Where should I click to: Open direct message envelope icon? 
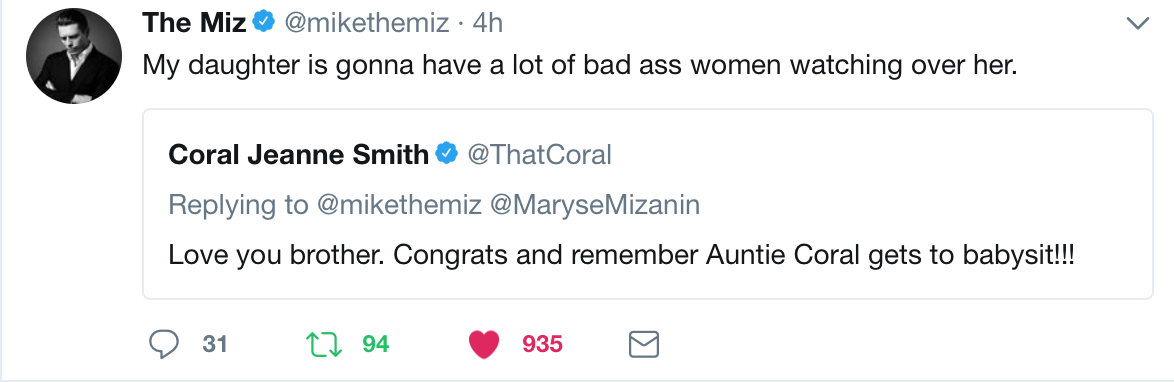tap(643, 345)
